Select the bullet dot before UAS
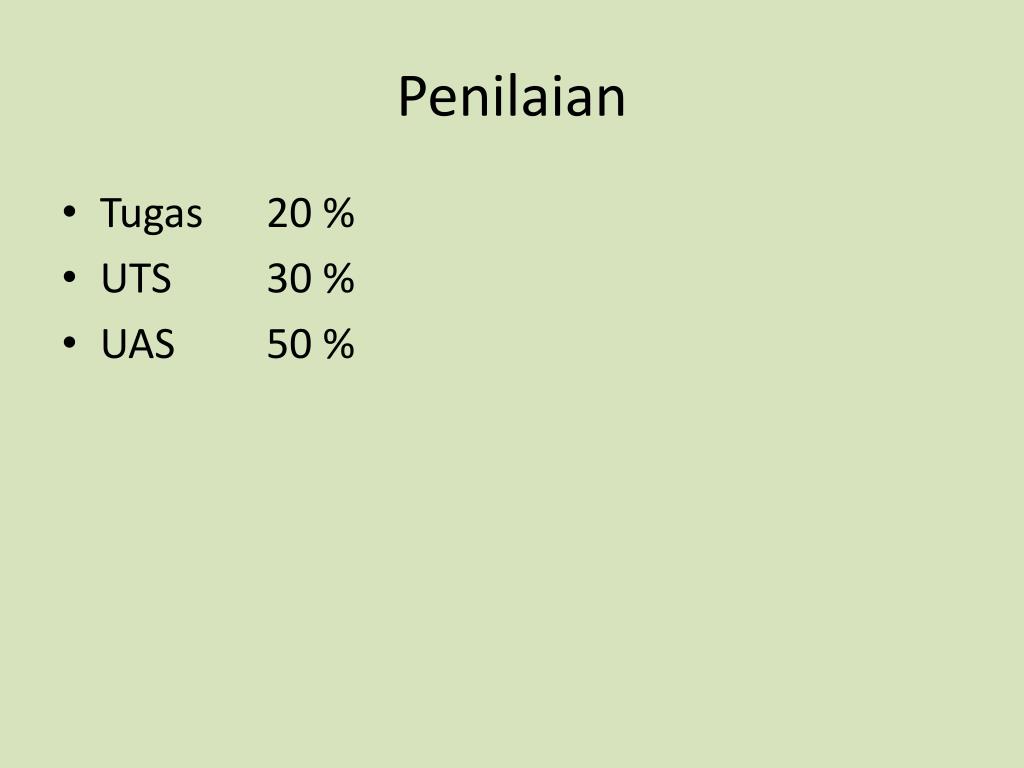This screenshot has width=1024, height=768. [69, 342]
